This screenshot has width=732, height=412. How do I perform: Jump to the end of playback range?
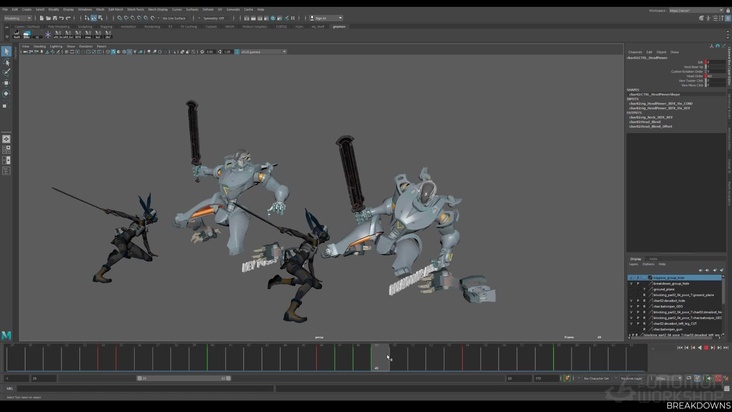725,347
